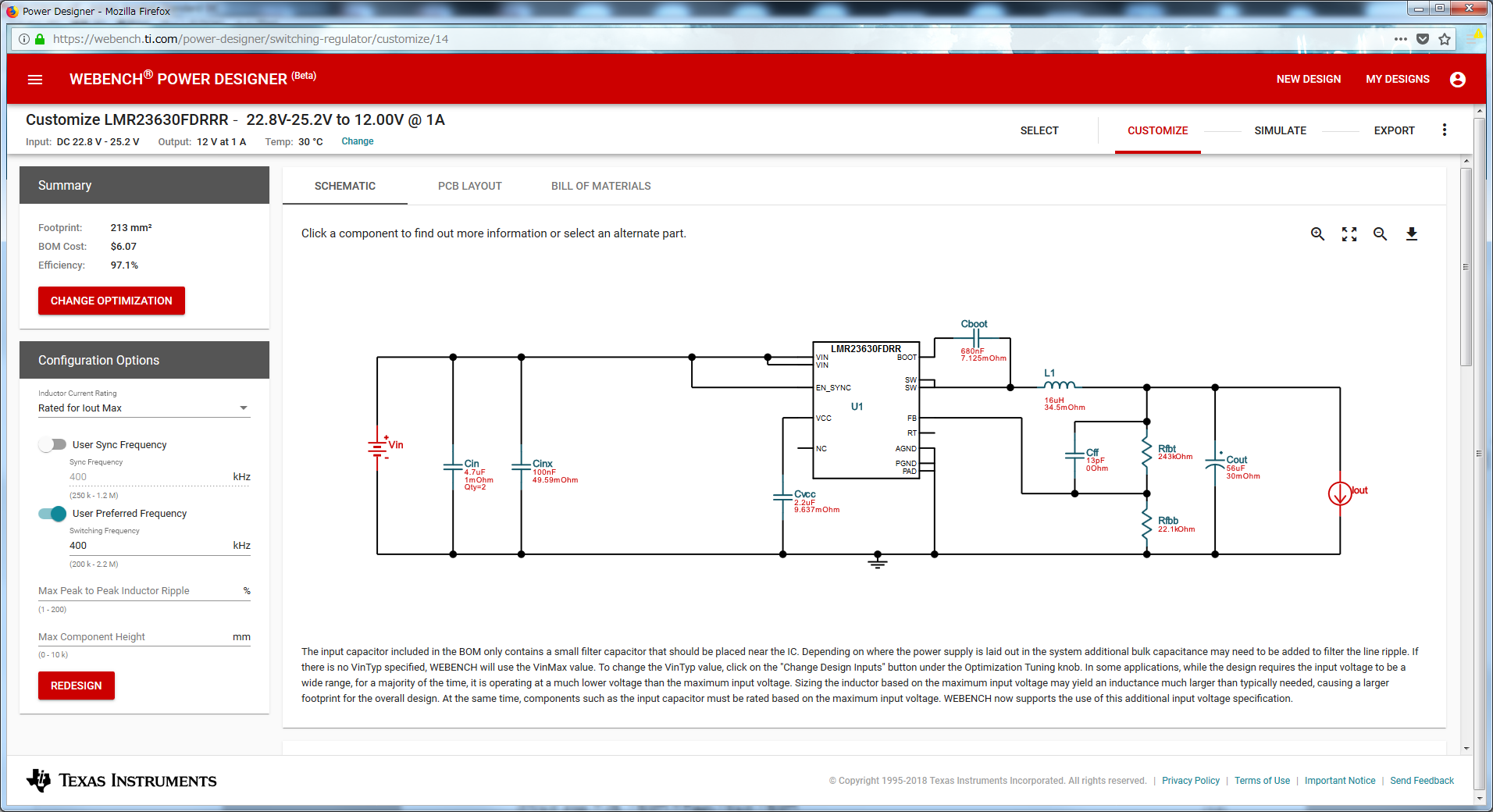Open the Privacy Policy link
1493x812 pixels.
click(1191, 781)
